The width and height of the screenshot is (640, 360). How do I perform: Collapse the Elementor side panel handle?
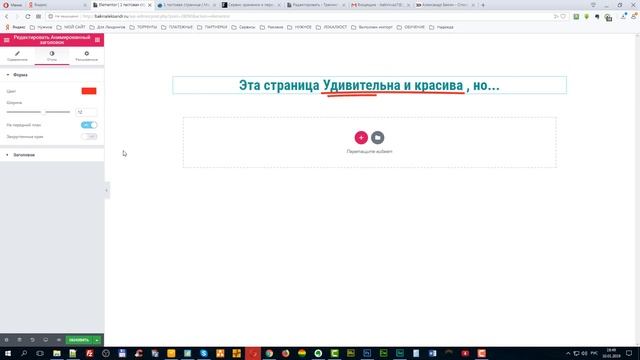[107, 190]
